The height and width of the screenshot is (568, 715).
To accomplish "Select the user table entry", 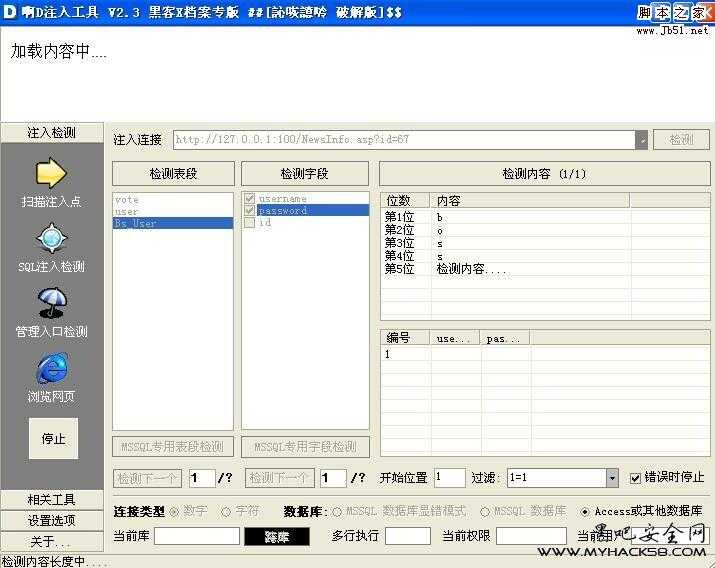I will (173, 212).
